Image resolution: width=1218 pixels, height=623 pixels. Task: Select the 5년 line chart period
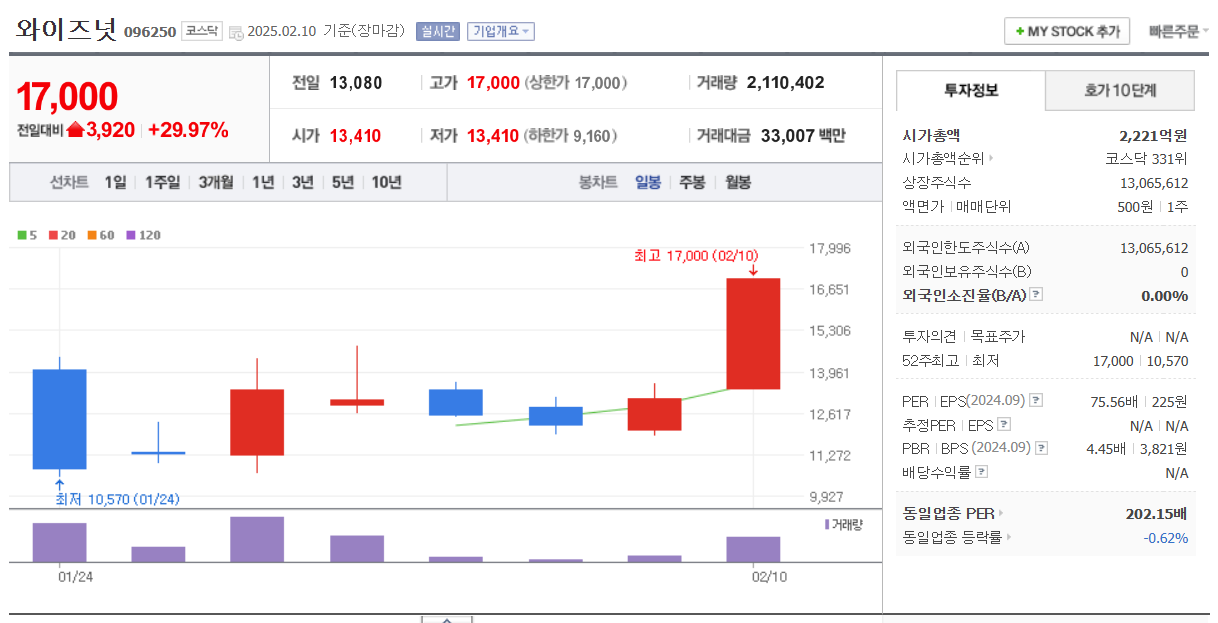tap(343, 182)
